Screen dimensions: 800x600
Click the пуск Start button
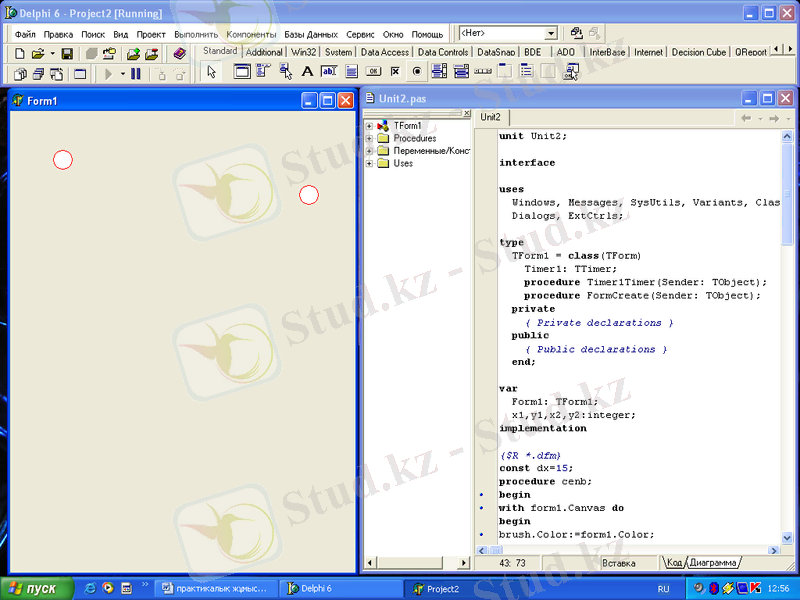pyautogui.click(x=36, y=589)
